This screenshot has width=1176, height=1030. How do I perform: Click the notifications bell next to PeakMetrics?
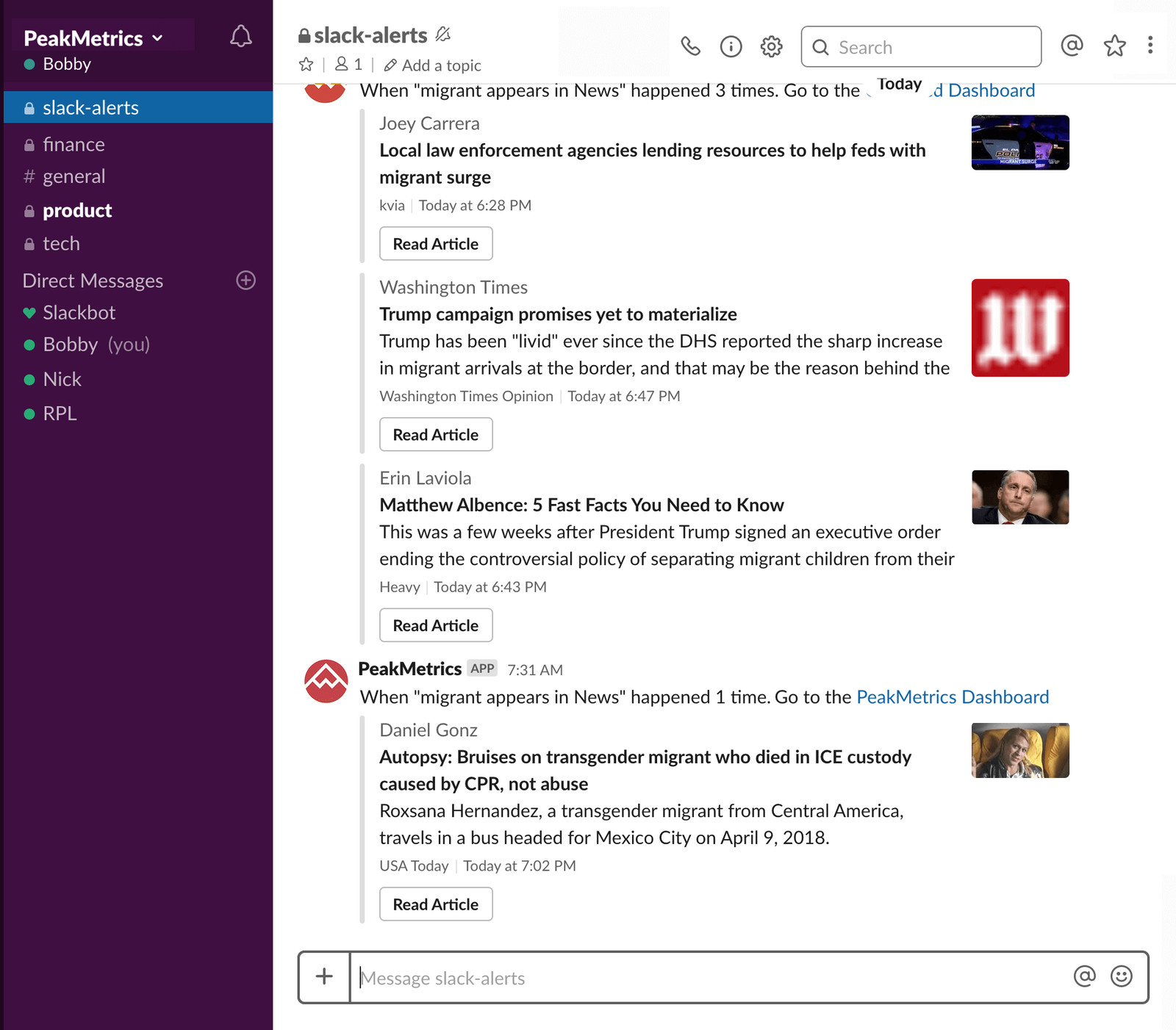[x=241, y=35]
